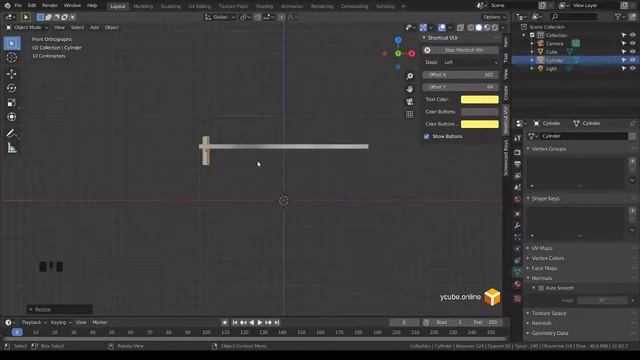Image resolution: width=640 pixels, height=360 pixels.
Task: Expand the Geometry Data panel
Action: (549, 333)
